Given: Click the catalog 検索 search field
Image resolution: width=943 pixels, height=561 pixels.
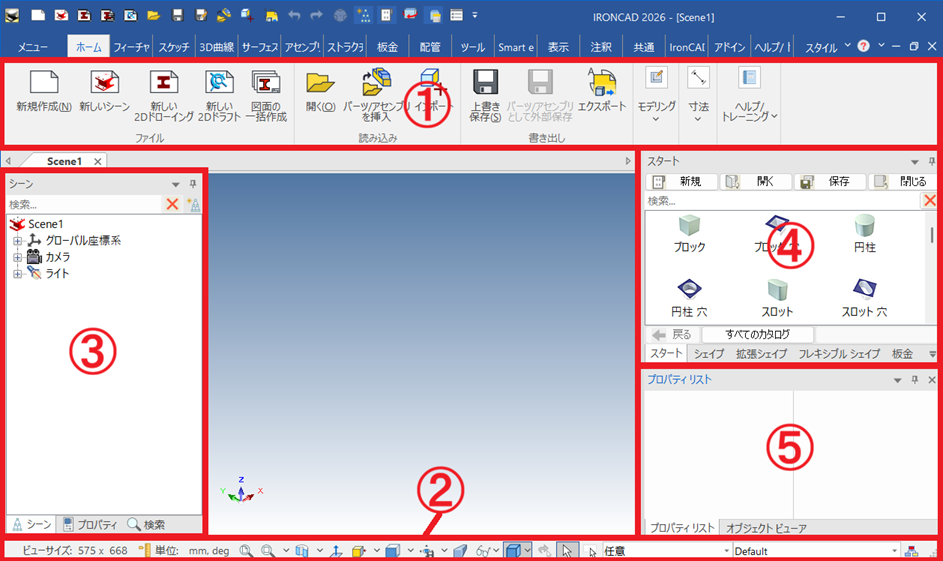Looking at the screenshot, I should tap(783, 201).
